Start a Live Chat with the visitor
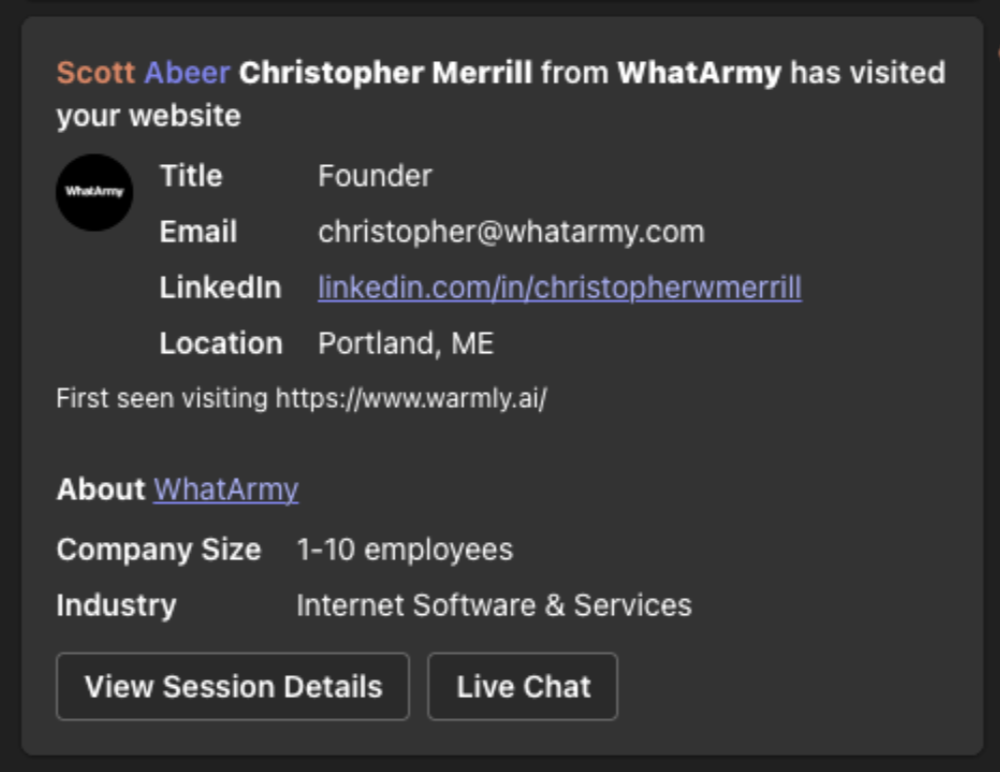 pos(523,687)
